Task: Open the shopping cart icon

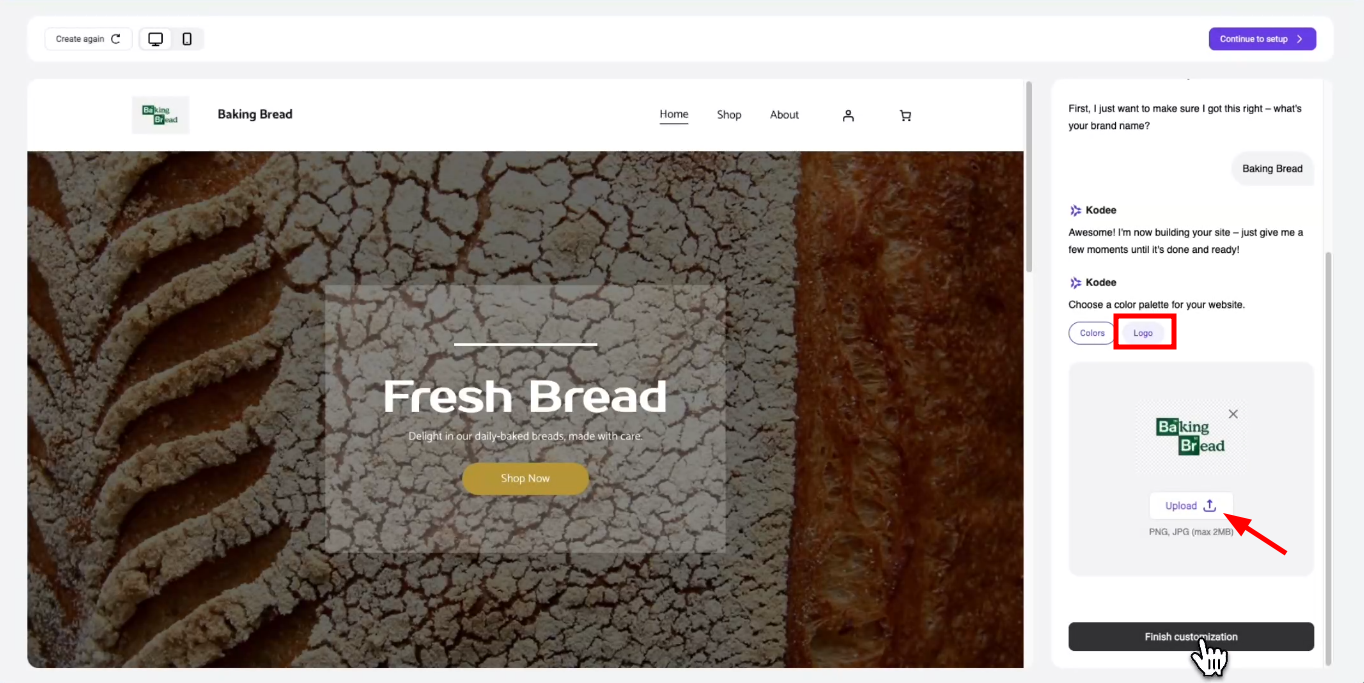Action: click(905, 116)
